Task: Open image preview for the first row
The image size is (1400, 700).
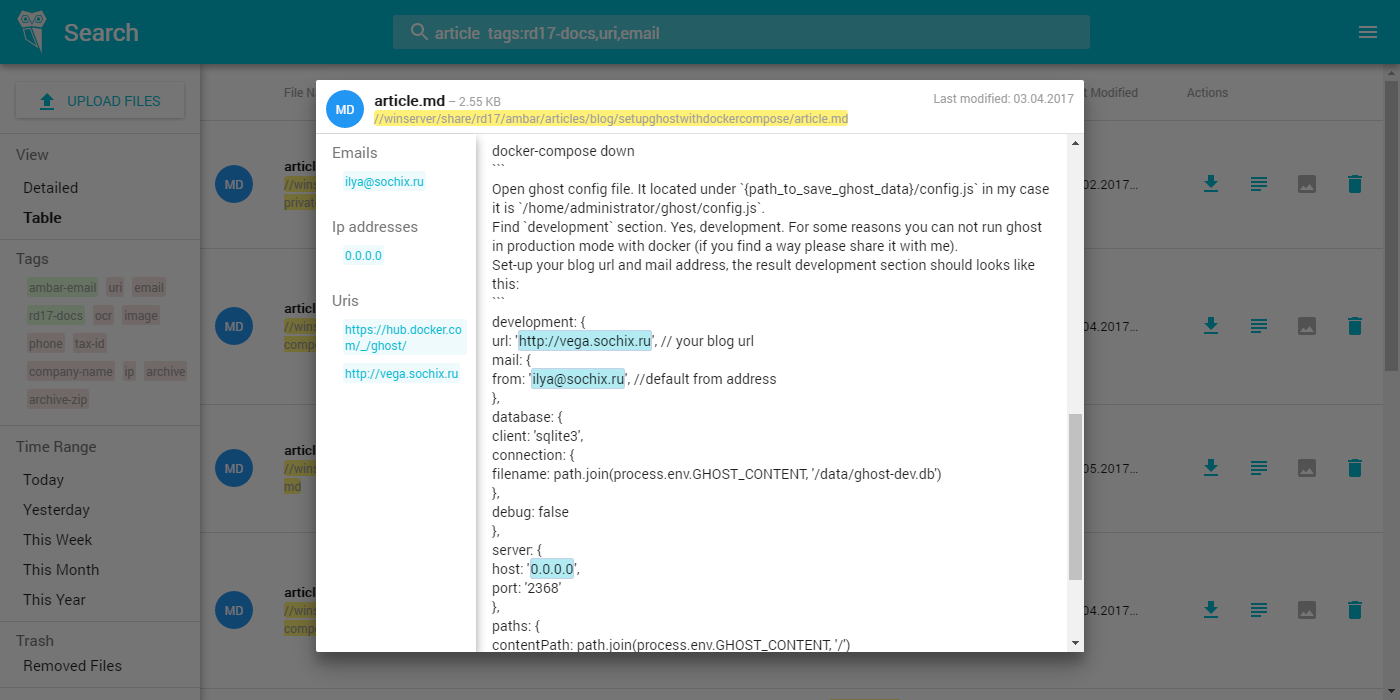Action: [x=1306, y=184]
